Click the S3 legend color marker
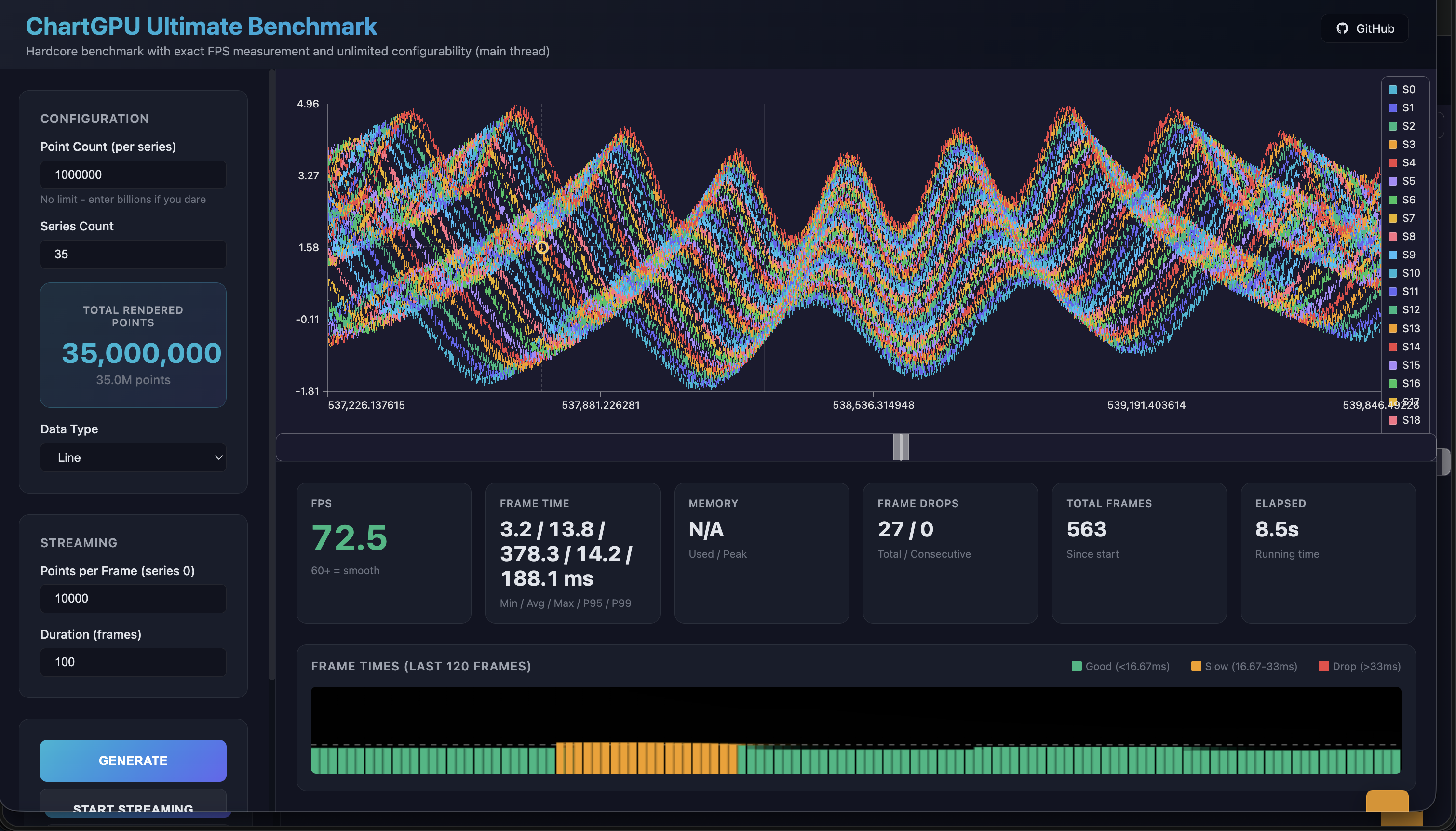1456x831 pixels. click(x=1393, y=145)
